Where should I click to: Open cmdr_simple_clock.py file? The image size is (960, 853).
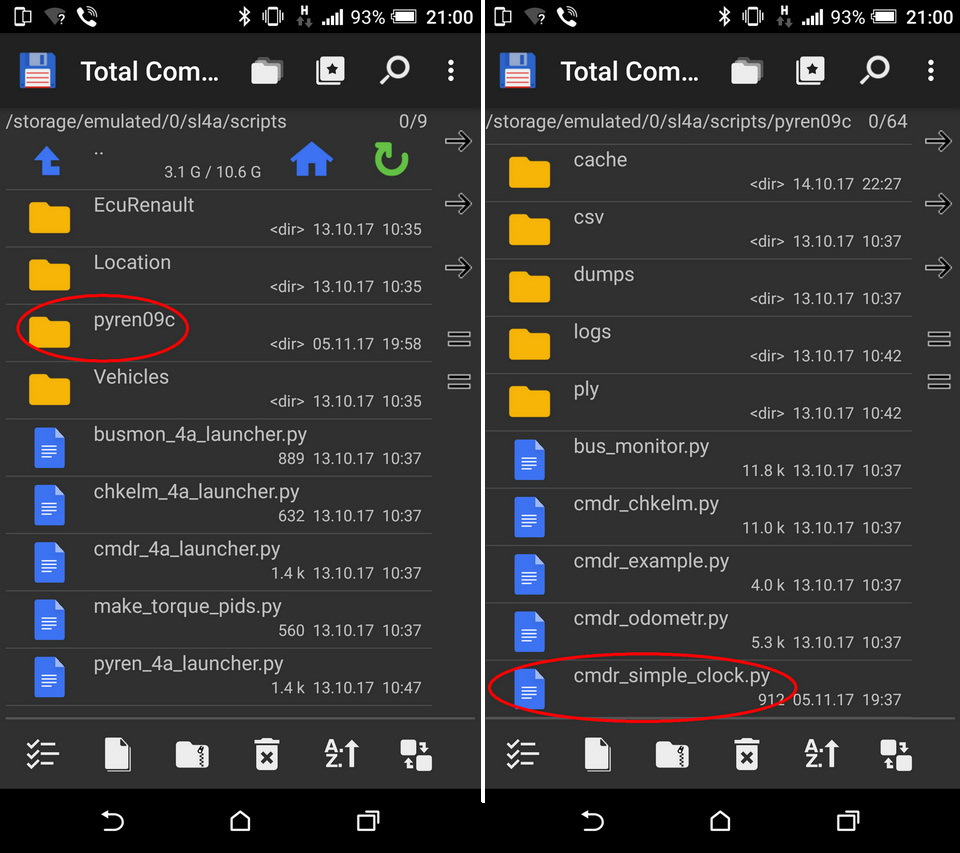click(x=699, y=689)
